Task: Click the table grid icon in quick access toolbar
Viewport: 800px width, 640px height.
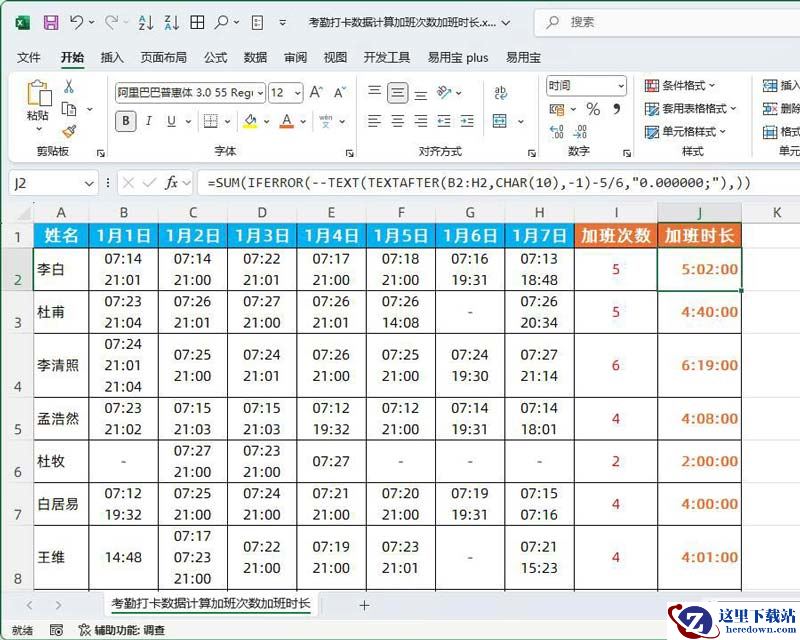Action: [x=197, y=22]
